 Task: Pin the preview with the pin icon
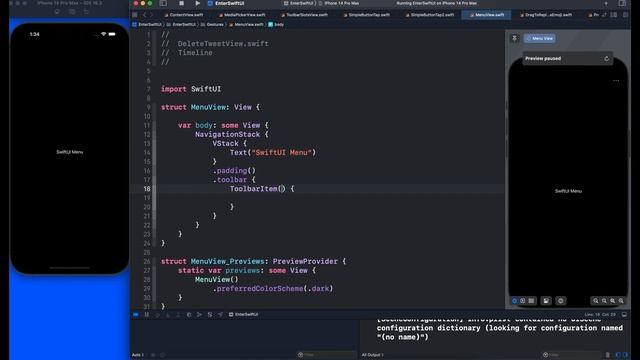click(514, 38)
